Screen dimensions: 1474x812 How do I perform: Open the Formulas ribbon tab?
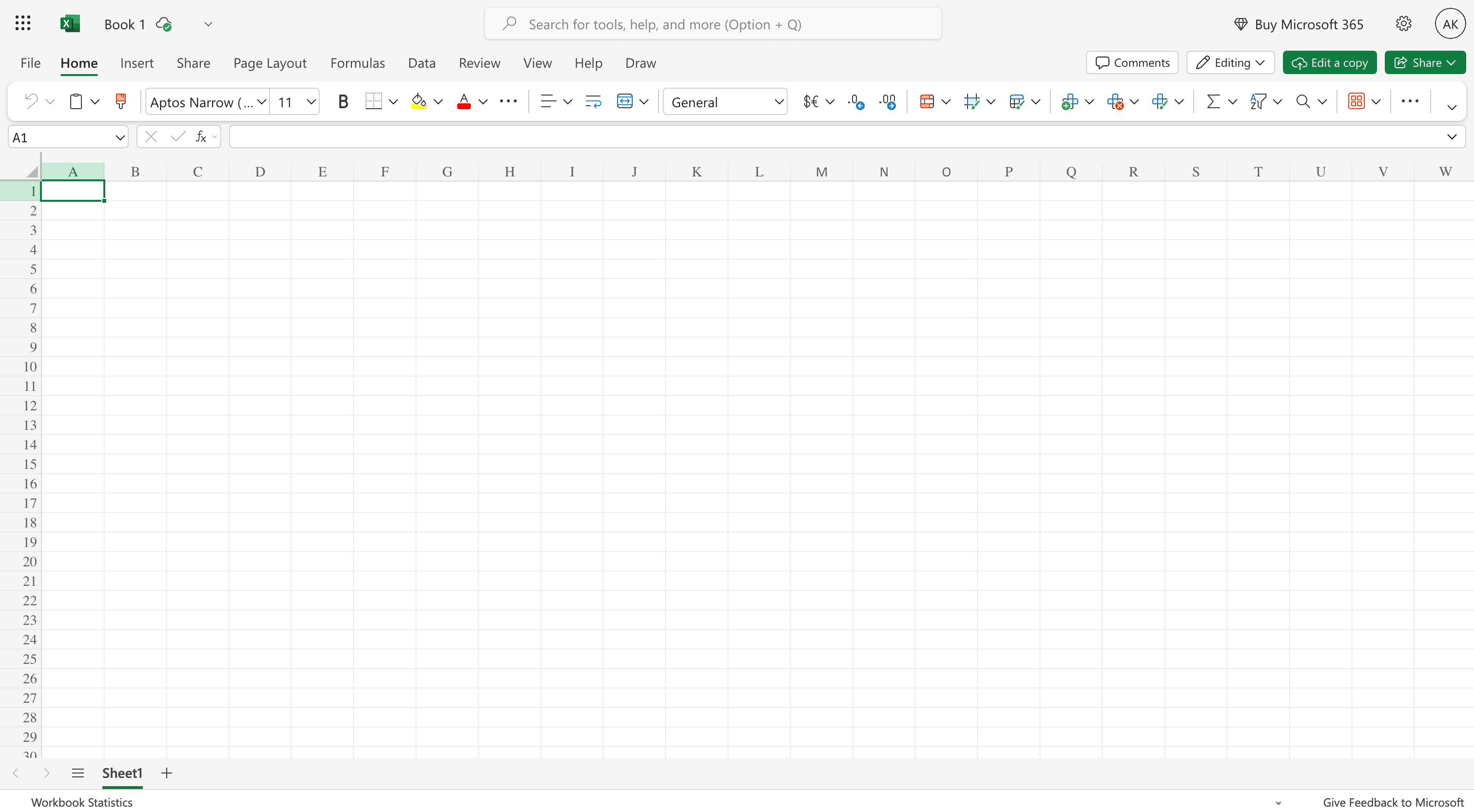(x=357, y=63)
